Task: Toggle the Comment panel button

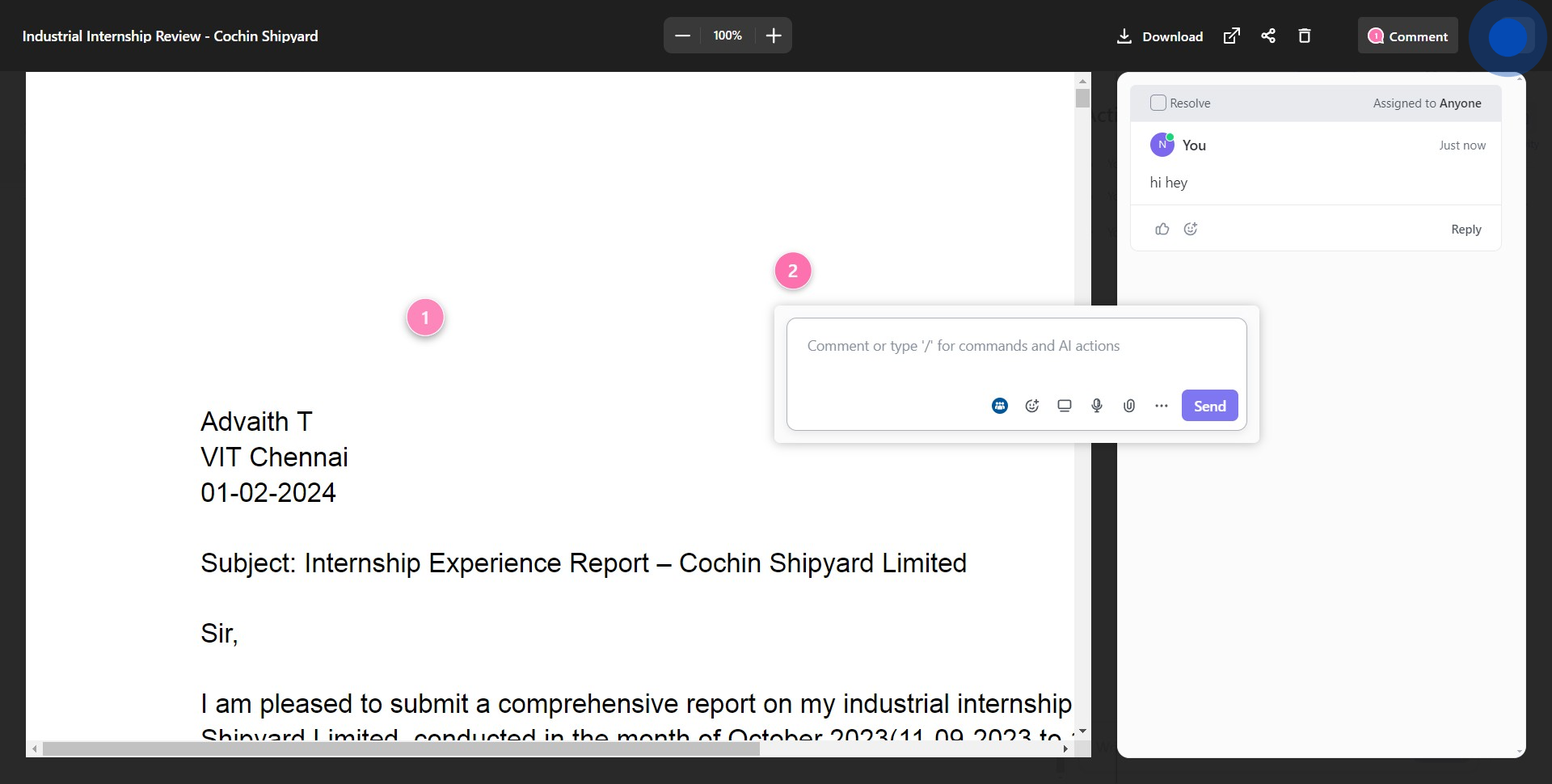Action: [1407, 36]
